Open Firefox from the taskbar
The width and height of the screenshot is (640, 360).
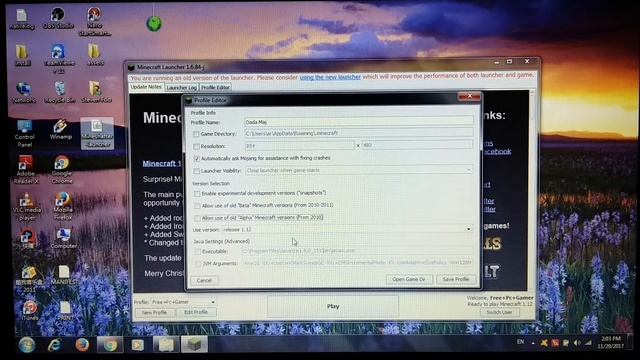coord(82,345)
